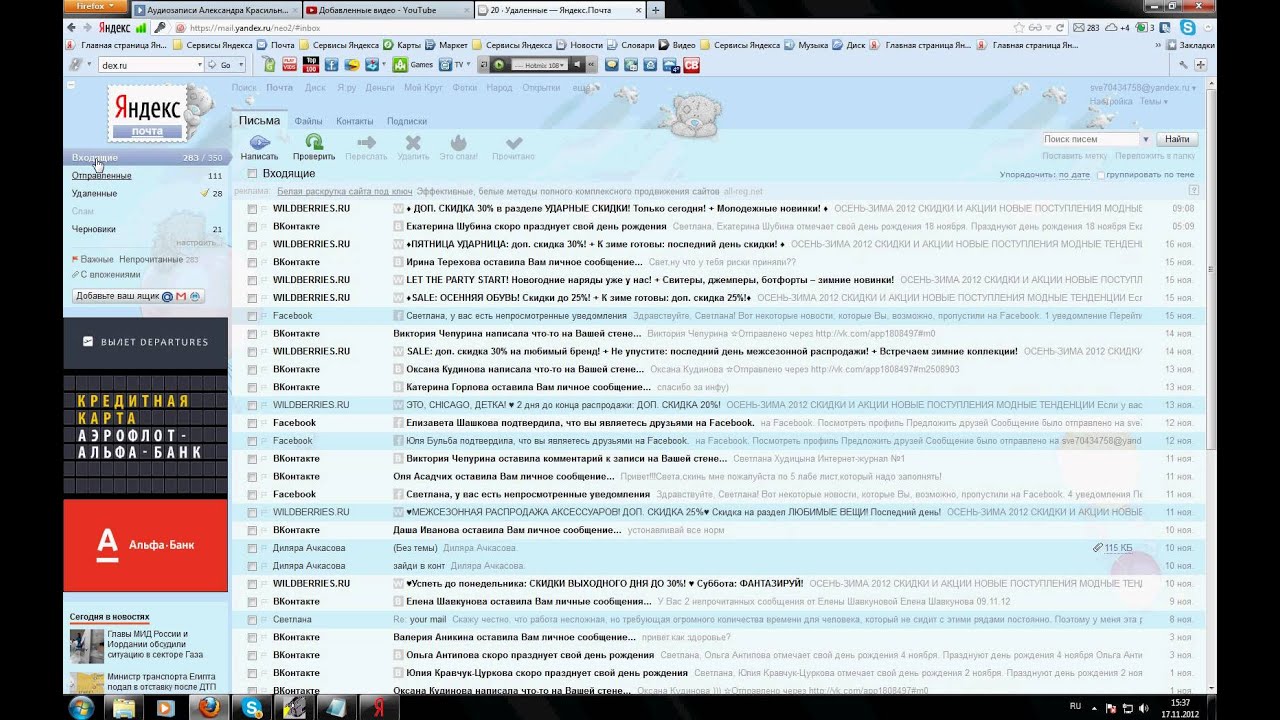Tick checkbox of ПЯТНИЦА УДАРНИЦА WILDBERRIES email
This screenshot has height=720, width=1280.
(252, 244)
